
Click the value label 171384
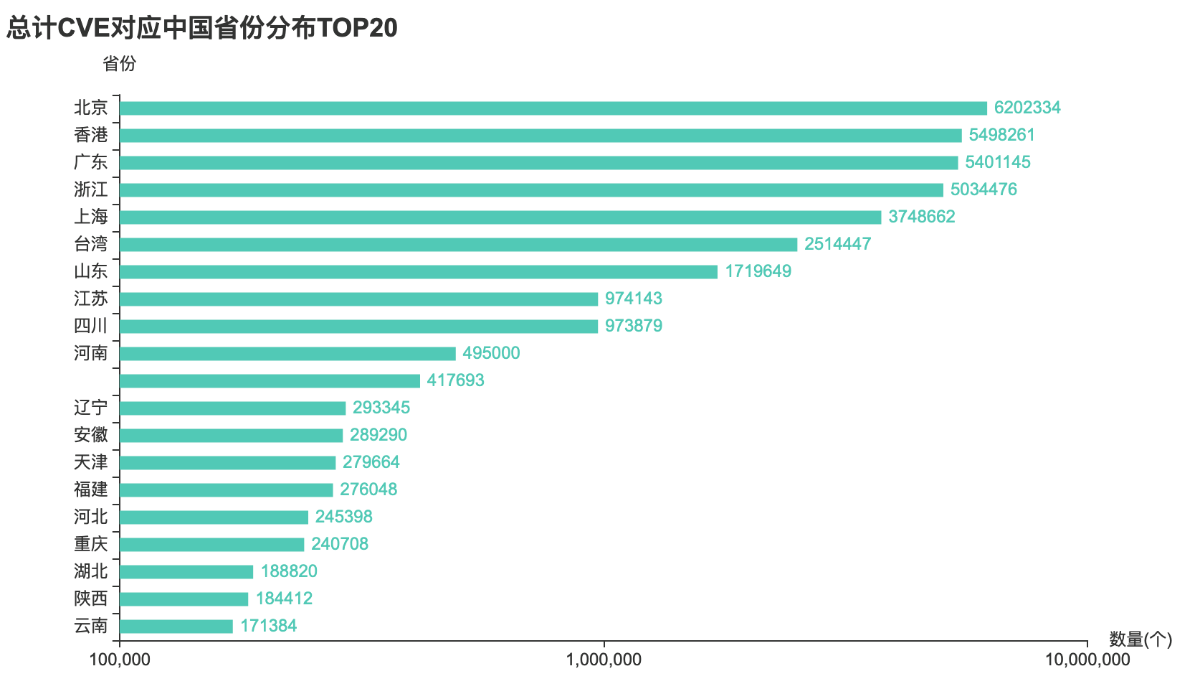269,626
